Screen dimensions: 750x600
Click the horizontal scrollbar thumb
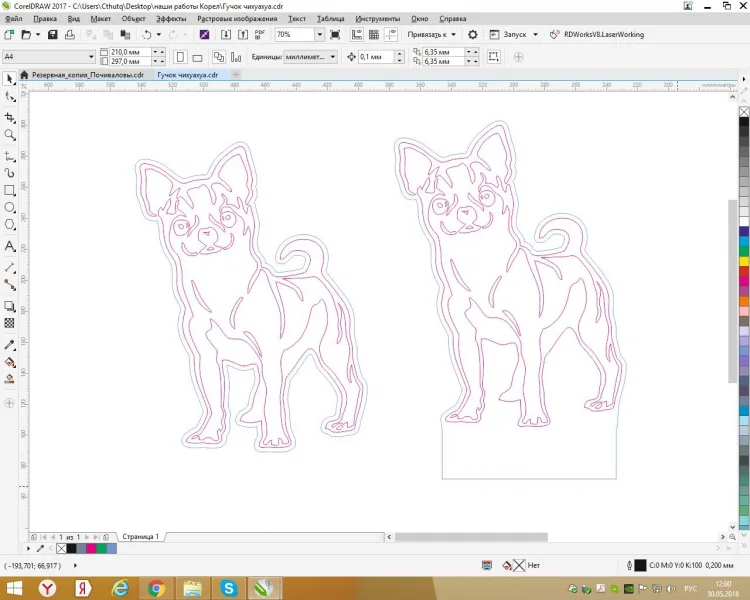(x=471, y=537)
